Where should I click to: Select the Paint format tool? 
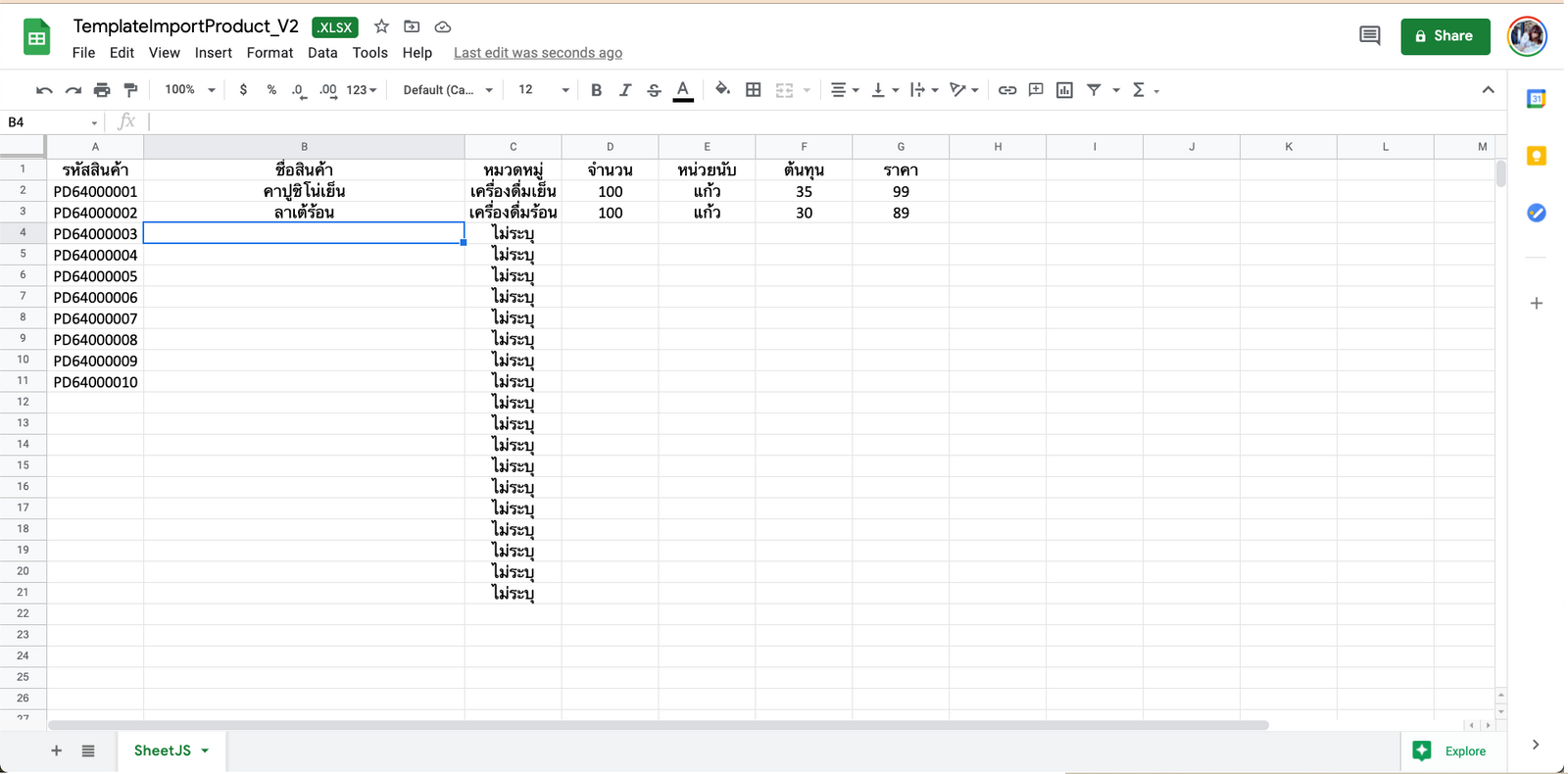pyautogui.click(x=130, y=90)
